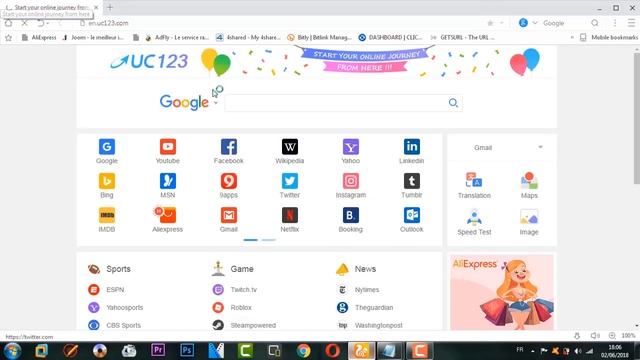Open the Netflix shortcut tile
The height and width of the screenshot is (360, 640).
click(x=290, y=220)
